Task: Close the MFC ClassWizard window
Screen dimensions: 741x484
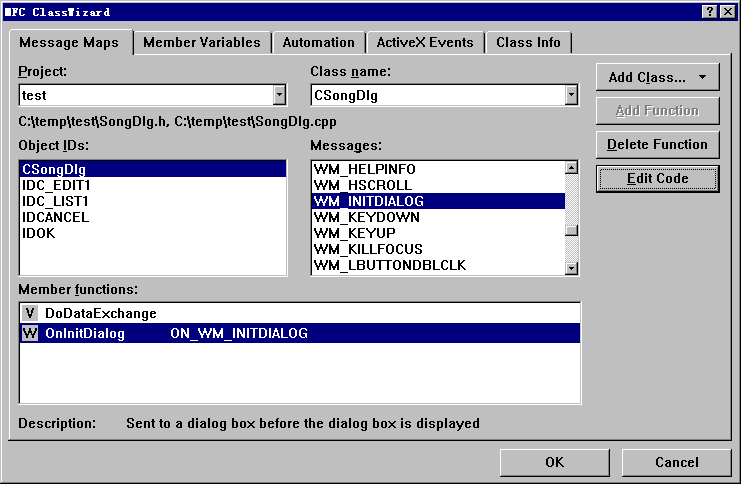Action: click(x=728, y=12)
